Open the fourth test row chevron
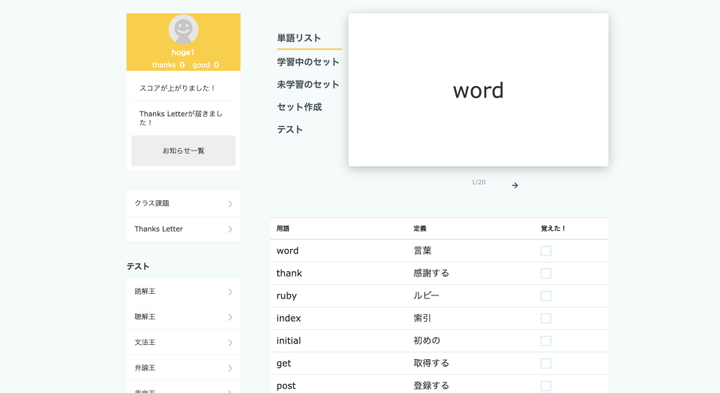This screenshot has width=720, height=393. 230,368
